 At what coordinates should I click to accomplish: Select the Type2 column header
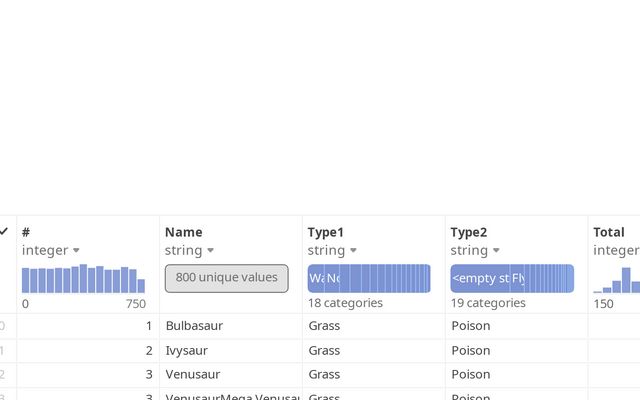[469, 232]
